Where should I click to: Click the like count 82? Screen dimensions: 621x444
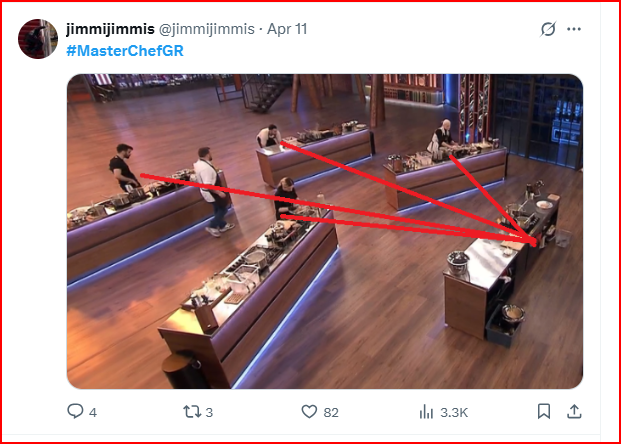click(331, 413)
